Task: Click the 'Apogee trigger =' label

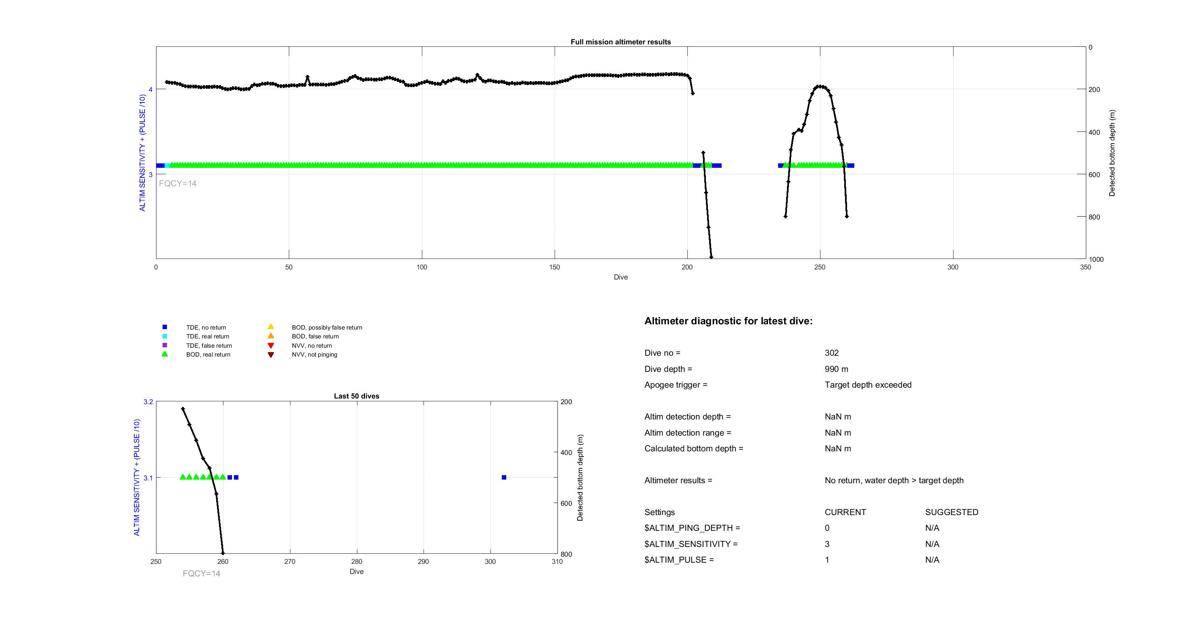Action: click(676, 385)
